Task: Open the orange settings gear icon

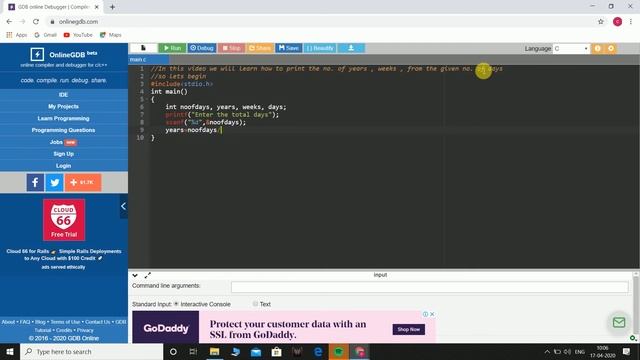Action: pos(611,49)
